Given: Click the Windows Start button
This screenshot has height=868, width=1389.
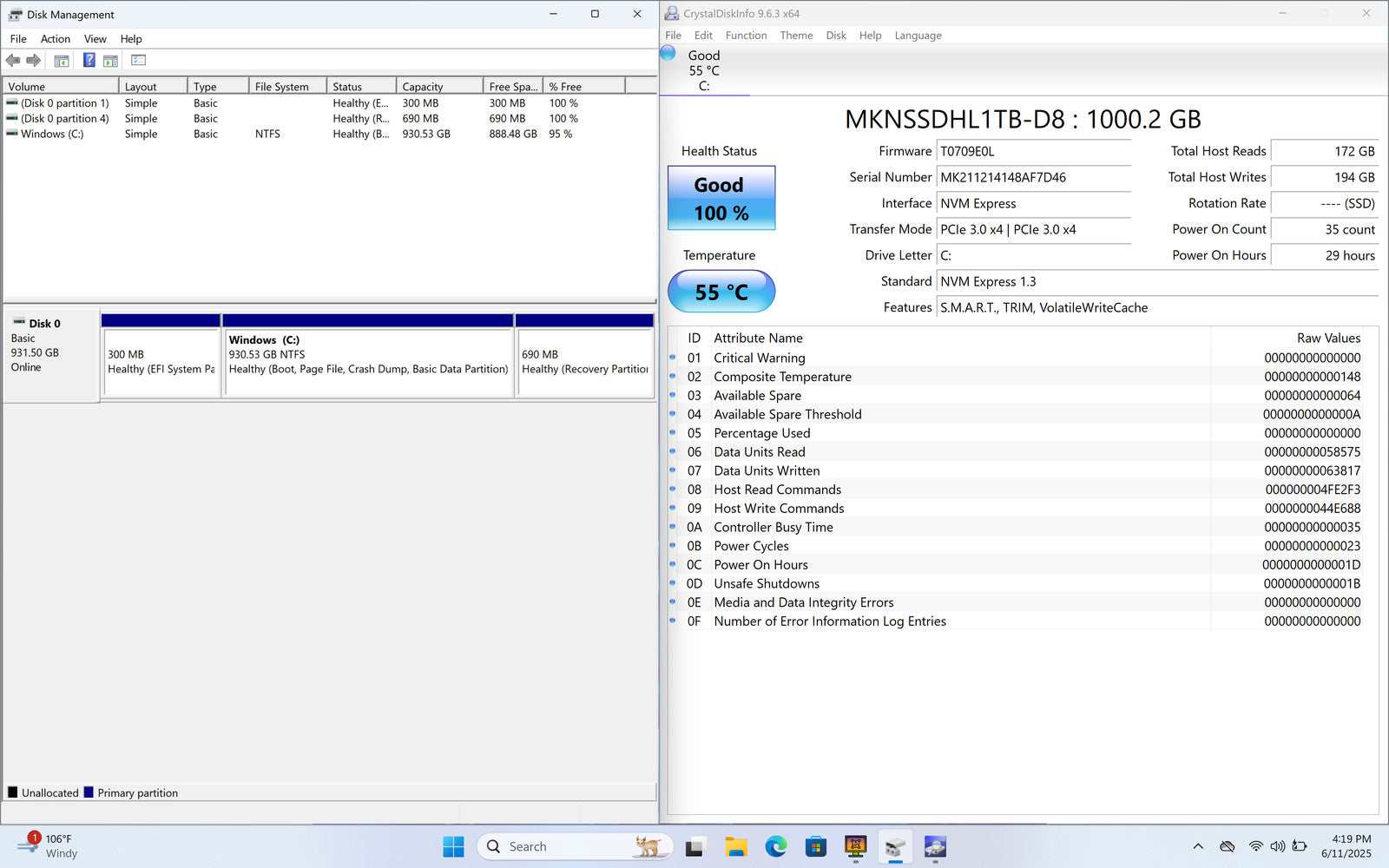Looking at the screenshot, I should click(x=453, y=846).
